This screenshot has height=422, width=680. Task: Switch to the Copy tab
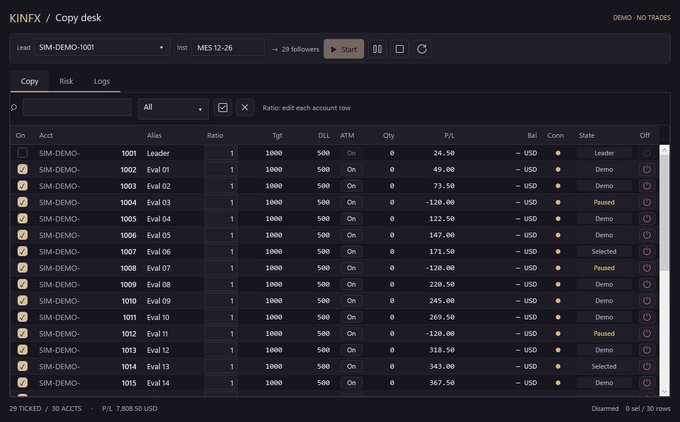(29, 81)
